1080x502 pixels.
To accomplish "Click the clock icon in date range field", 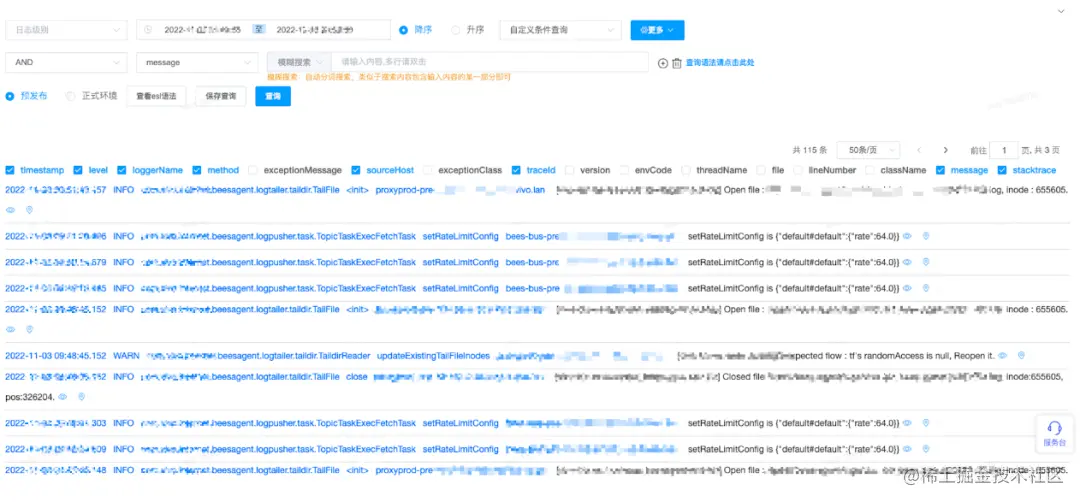I will pyautogui.click(x=148, y=30).
